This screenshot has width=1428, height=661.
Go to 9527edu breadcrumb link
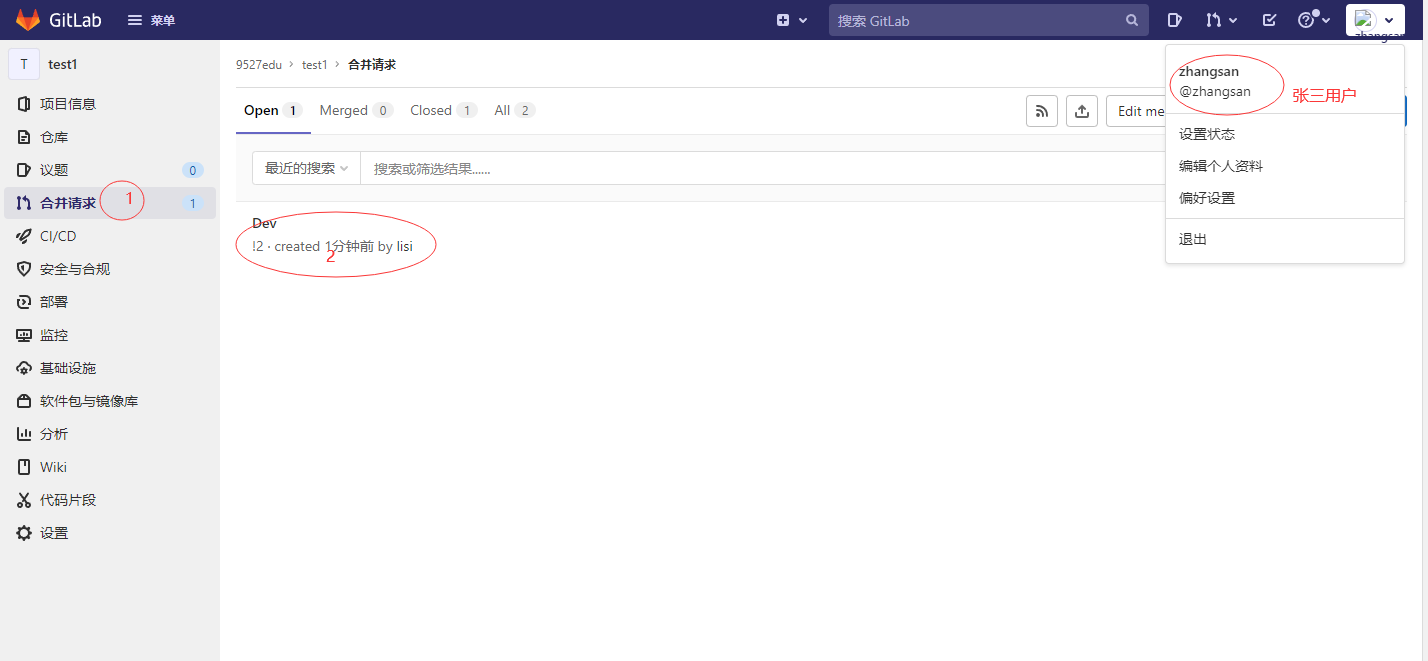tap(259, 65)
